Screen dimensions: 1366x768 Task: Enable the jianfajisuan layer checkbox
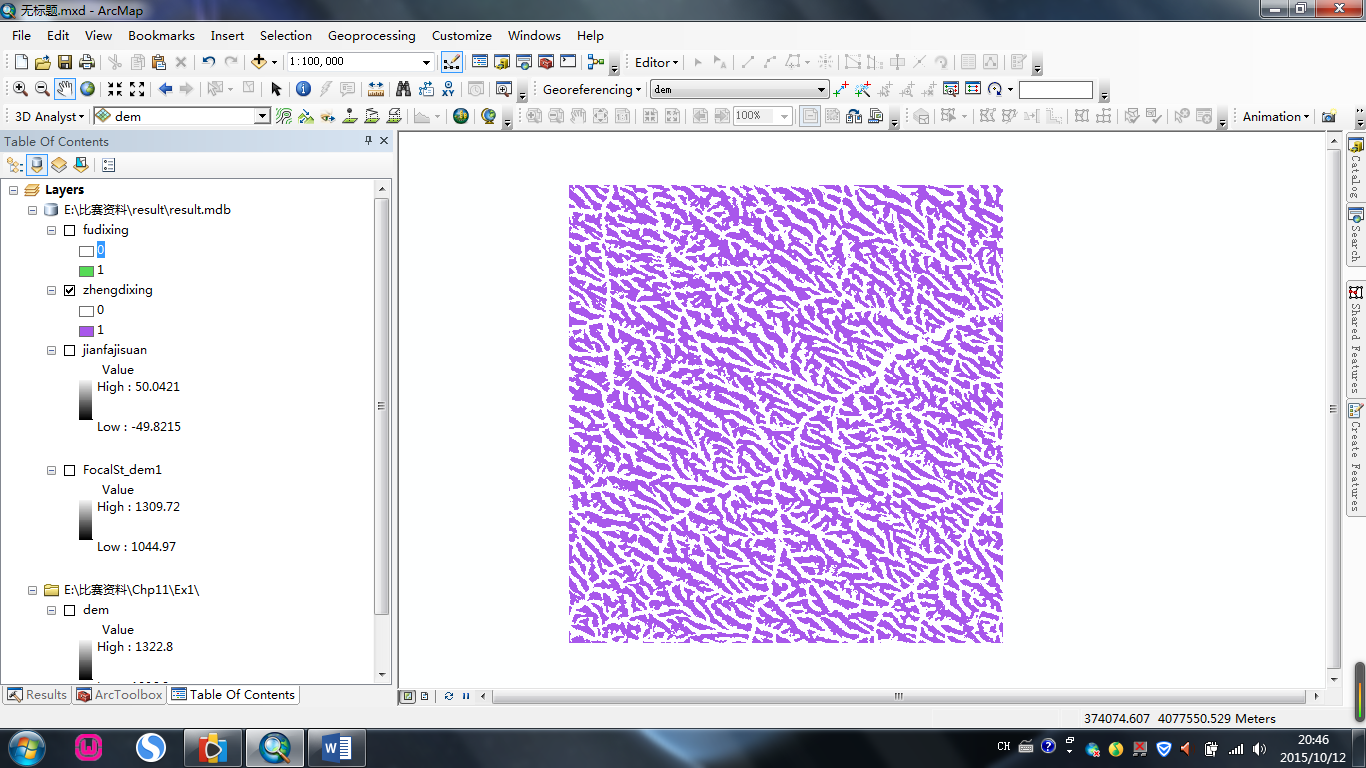69,350
